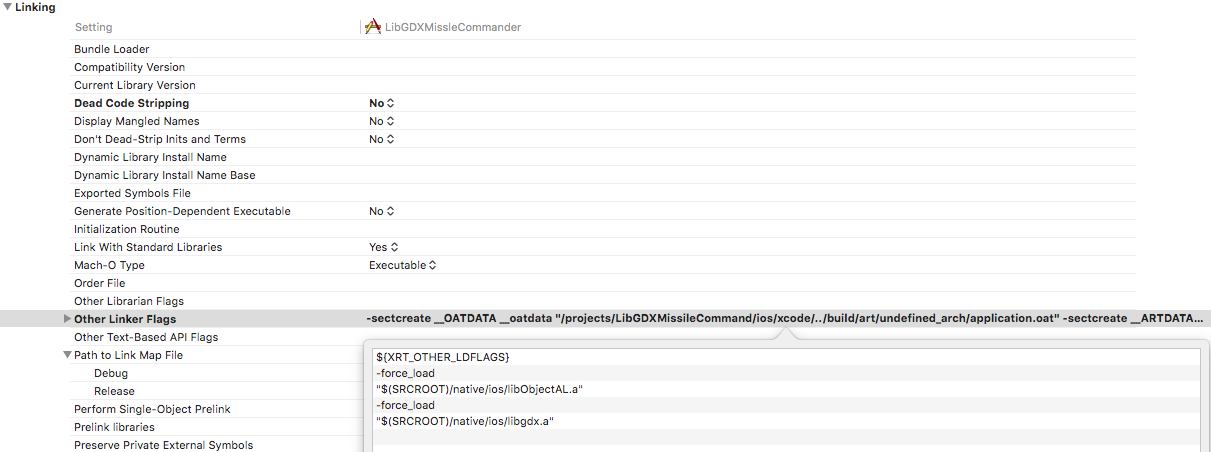The height and width of the screenshot is (452, 1211).
Task: Open Don't Dead-Strip Inits and Terms dropdown
Action: click(x=382, y=139)
